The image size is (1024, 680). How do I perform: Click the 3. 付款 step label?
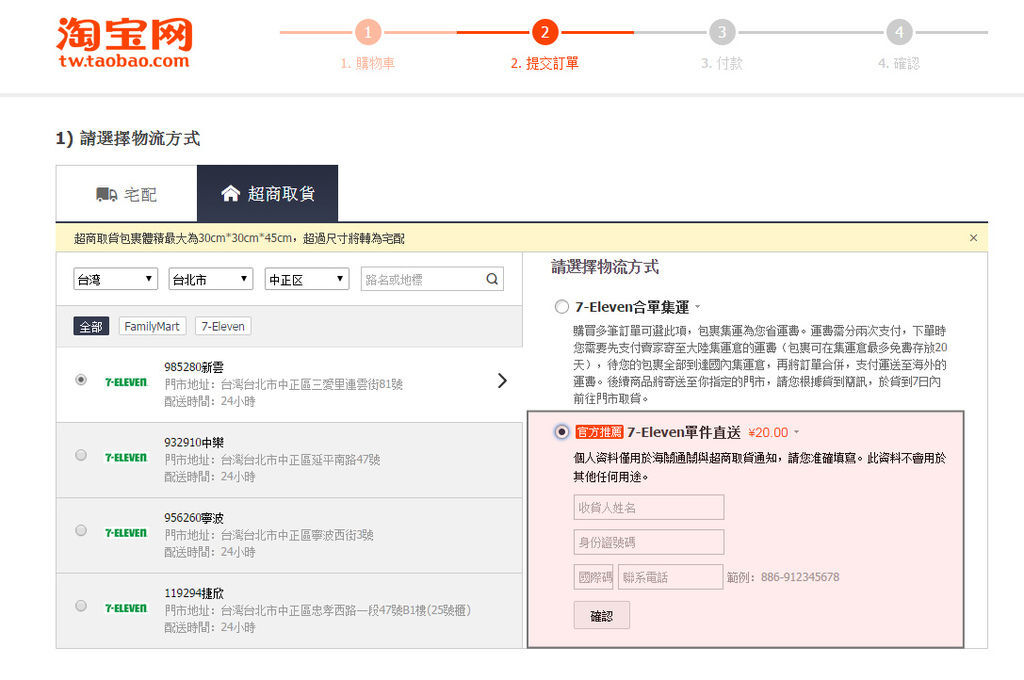tap(722, 63)
